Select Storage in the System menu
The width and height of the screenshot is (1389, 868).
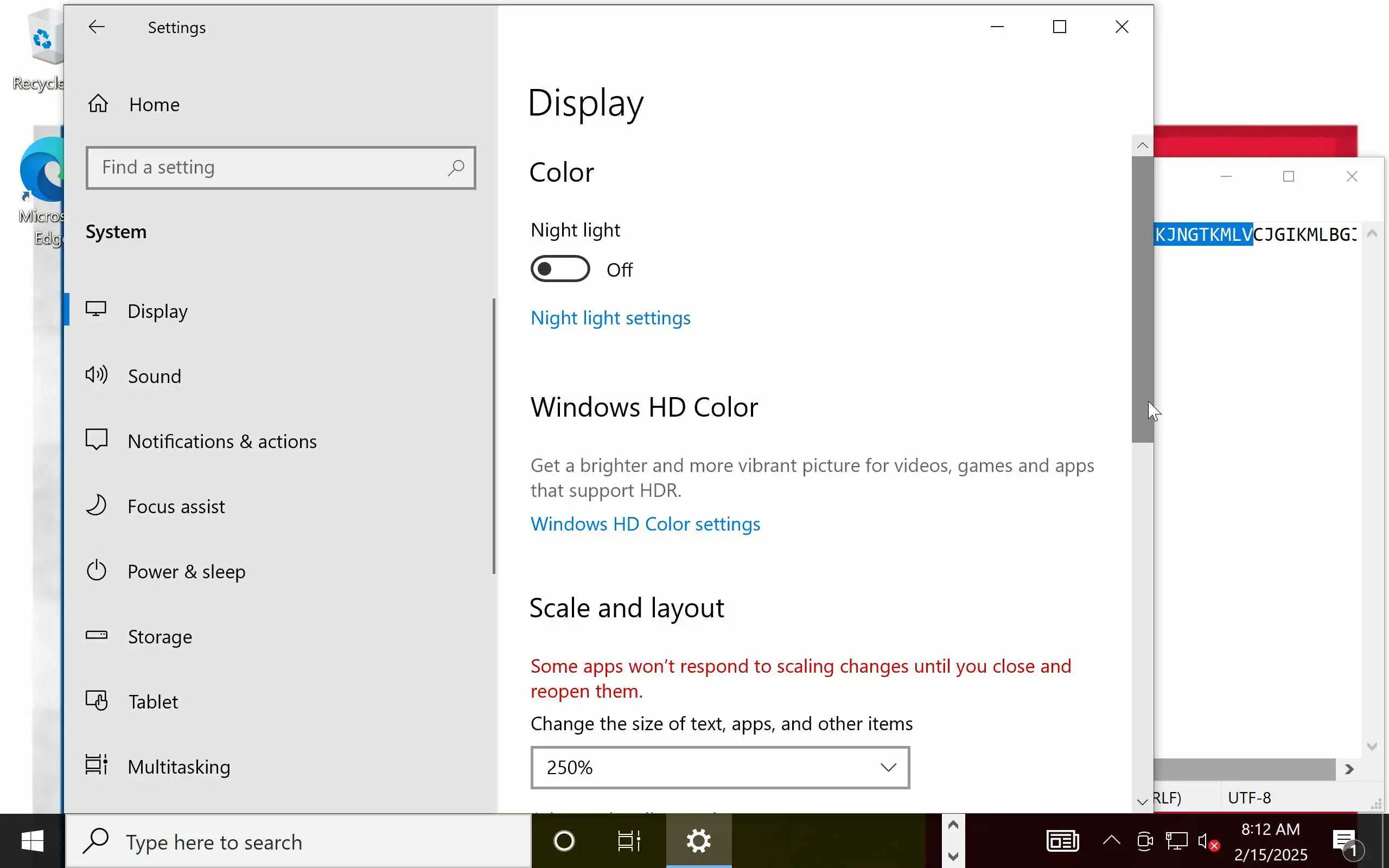pyautogui.click(x=160, y=637)
